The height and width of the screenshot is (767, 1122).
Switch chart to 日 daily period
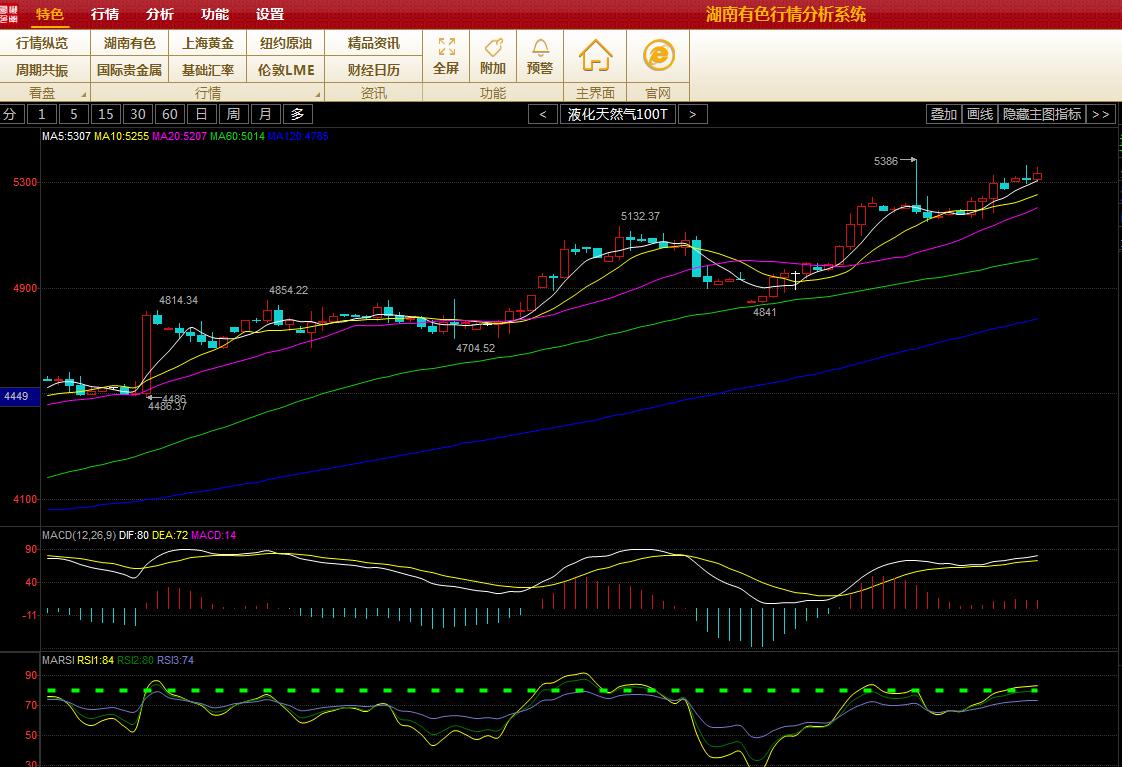point(202,114)
